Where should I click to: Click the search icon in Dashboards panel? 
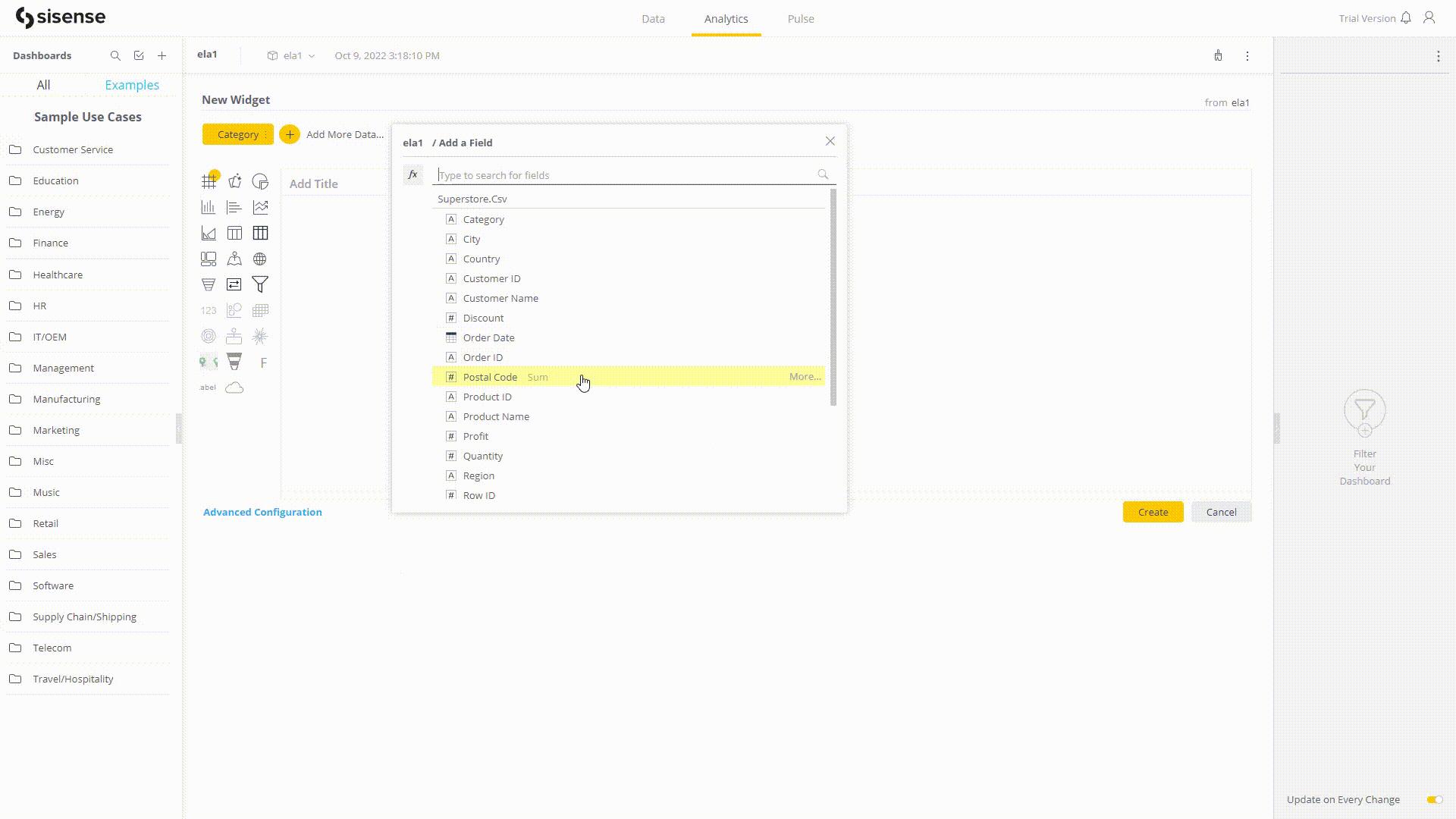[x=115, y=55]
